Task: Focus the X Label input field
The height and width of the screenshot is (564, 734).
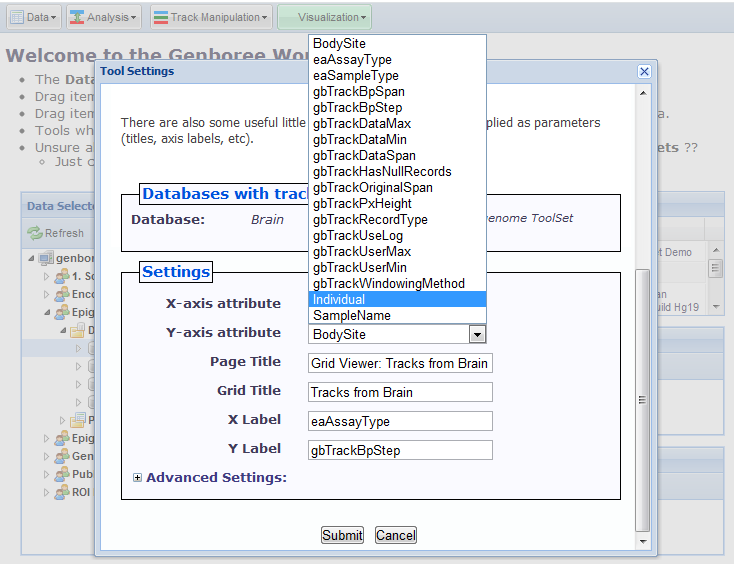Action: coord(400,421)
